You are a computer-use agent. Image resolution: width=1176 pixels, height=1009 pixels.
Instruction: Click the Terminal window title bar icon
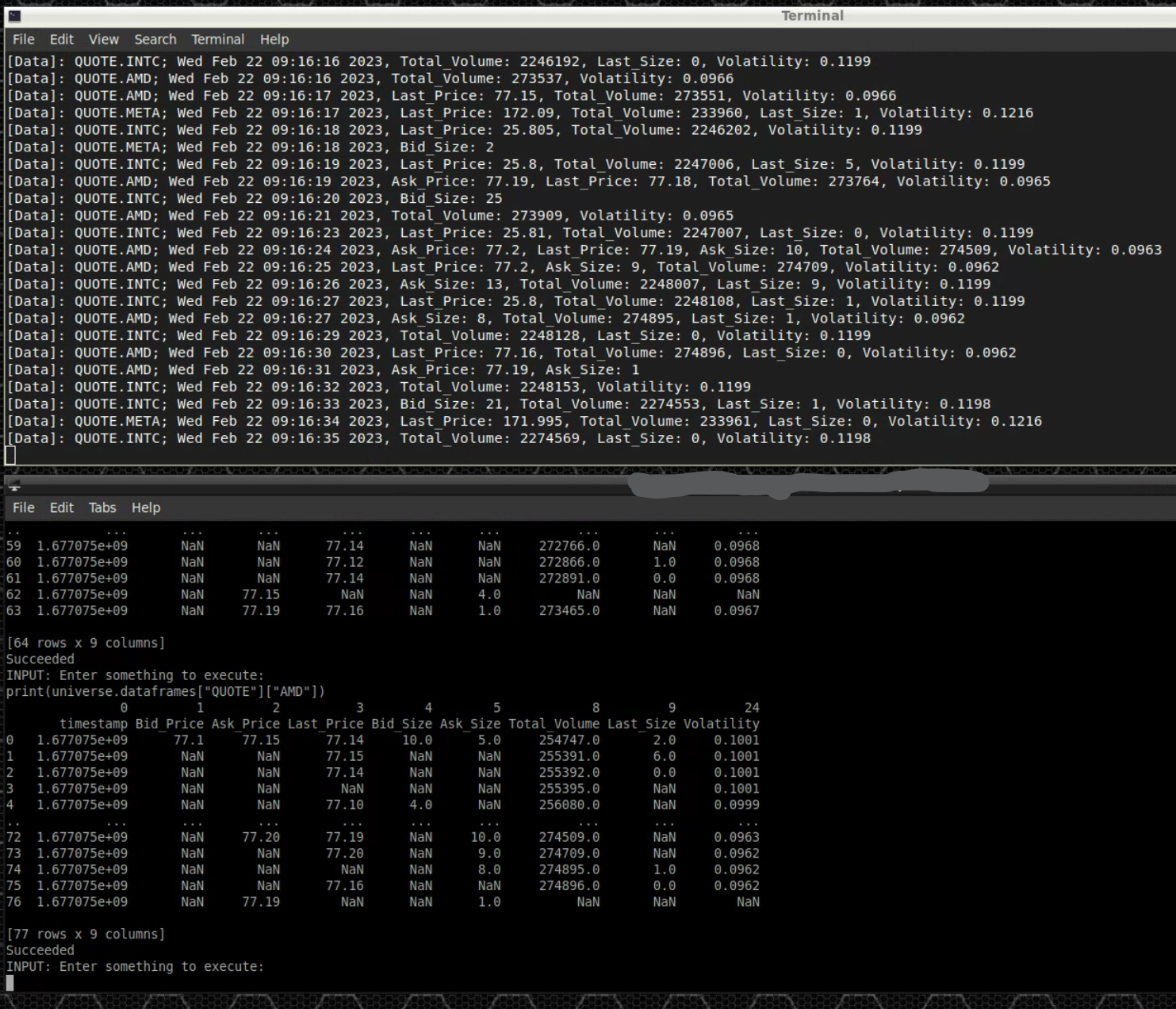14,16
